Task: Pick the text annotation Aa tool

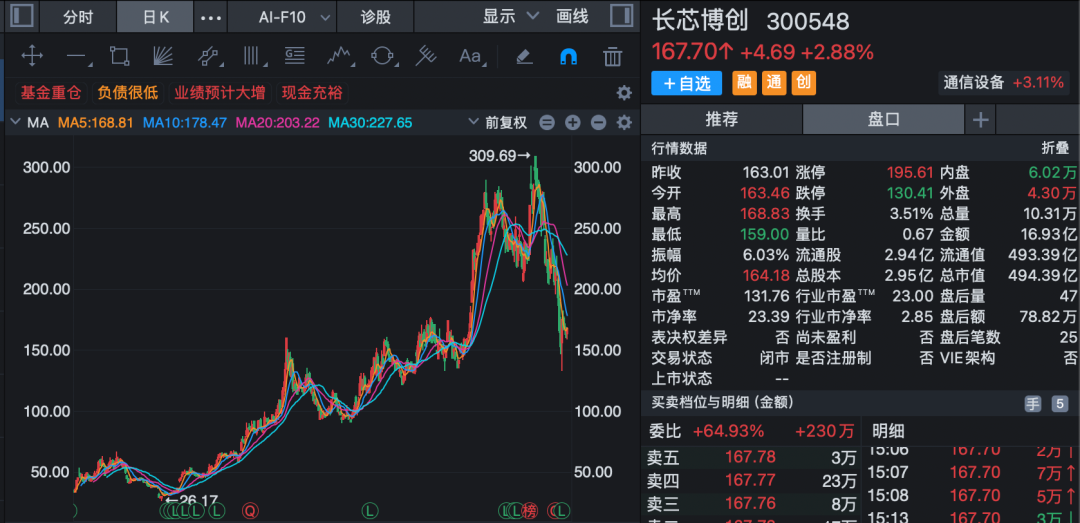Action: 470,56
